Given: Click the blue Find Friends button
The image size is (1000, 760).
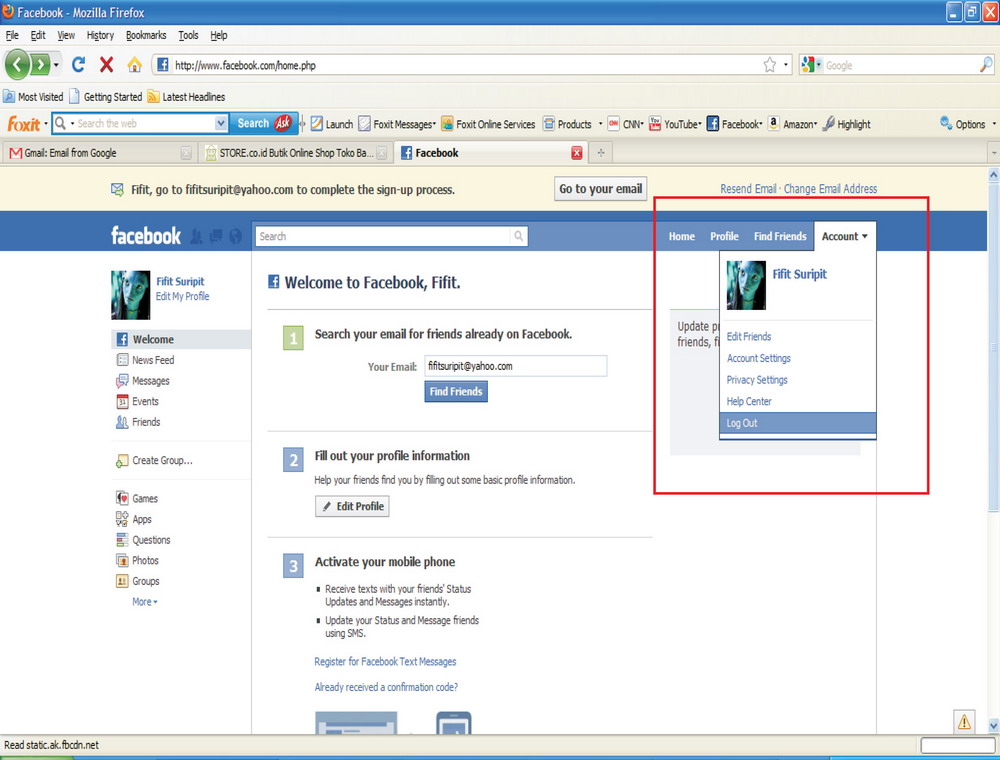Looking at the screenshot, I should (456, 391).
